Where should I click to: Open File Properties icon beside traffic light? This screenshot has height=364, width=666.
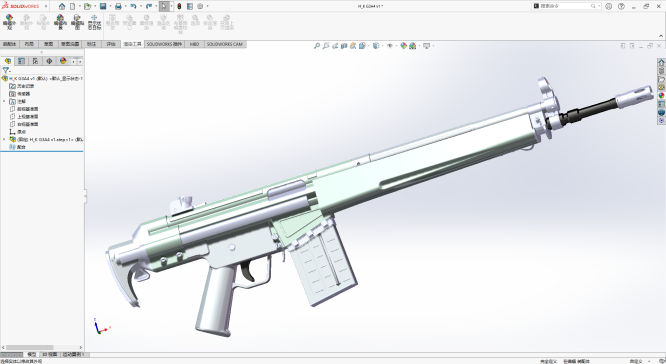point(190,6)
